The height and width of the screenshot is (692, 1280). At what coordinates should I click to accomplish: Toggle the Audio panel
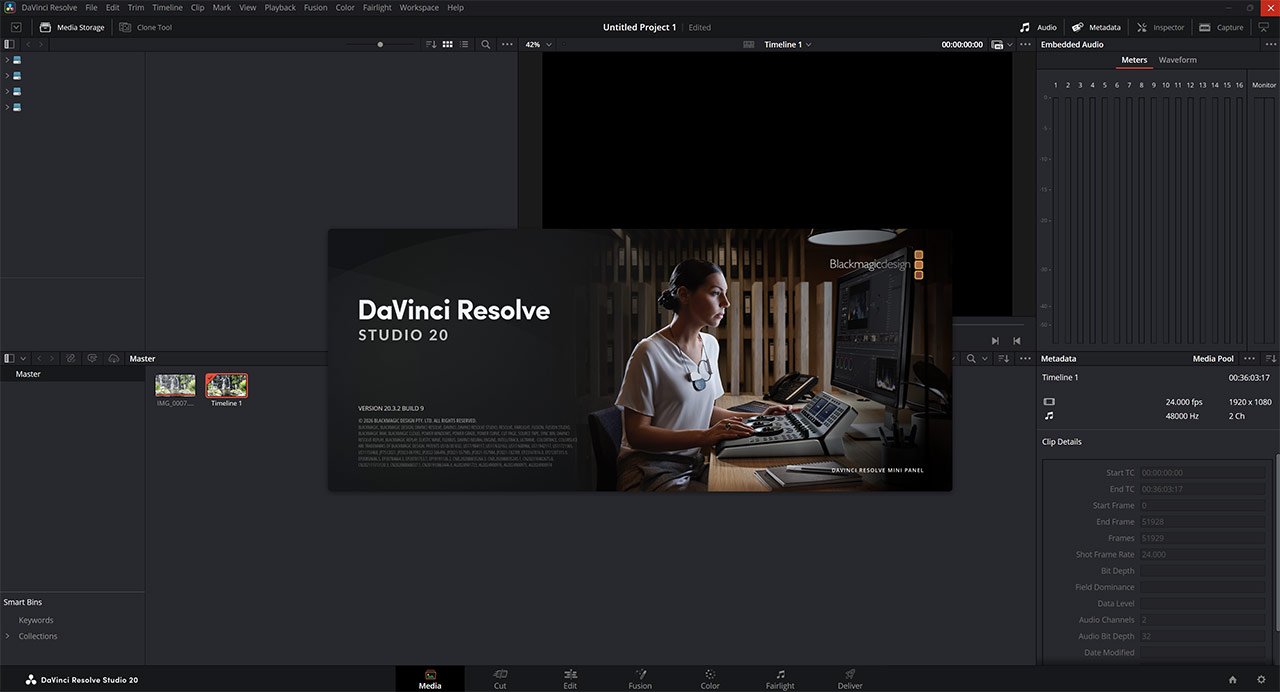1038,27
